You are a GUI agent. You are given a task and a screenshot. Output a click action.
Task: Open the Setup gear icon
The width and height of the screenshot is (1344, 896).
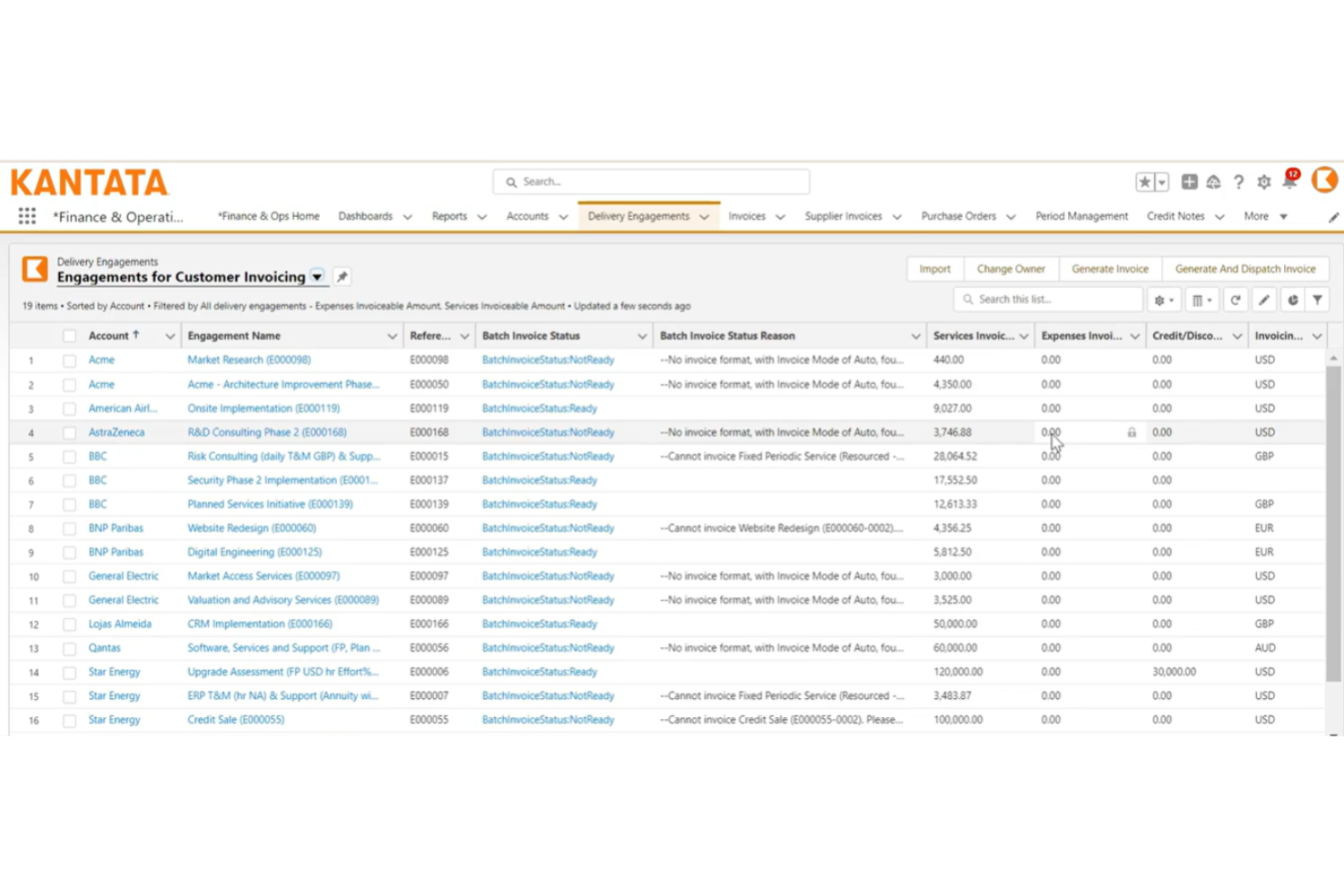point(1264,182)
